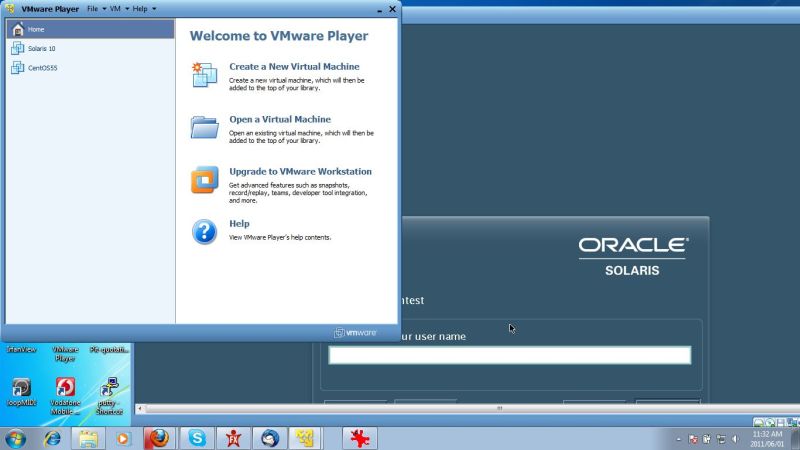Open Thunderbird from taskbar

[x=270, y=438]
